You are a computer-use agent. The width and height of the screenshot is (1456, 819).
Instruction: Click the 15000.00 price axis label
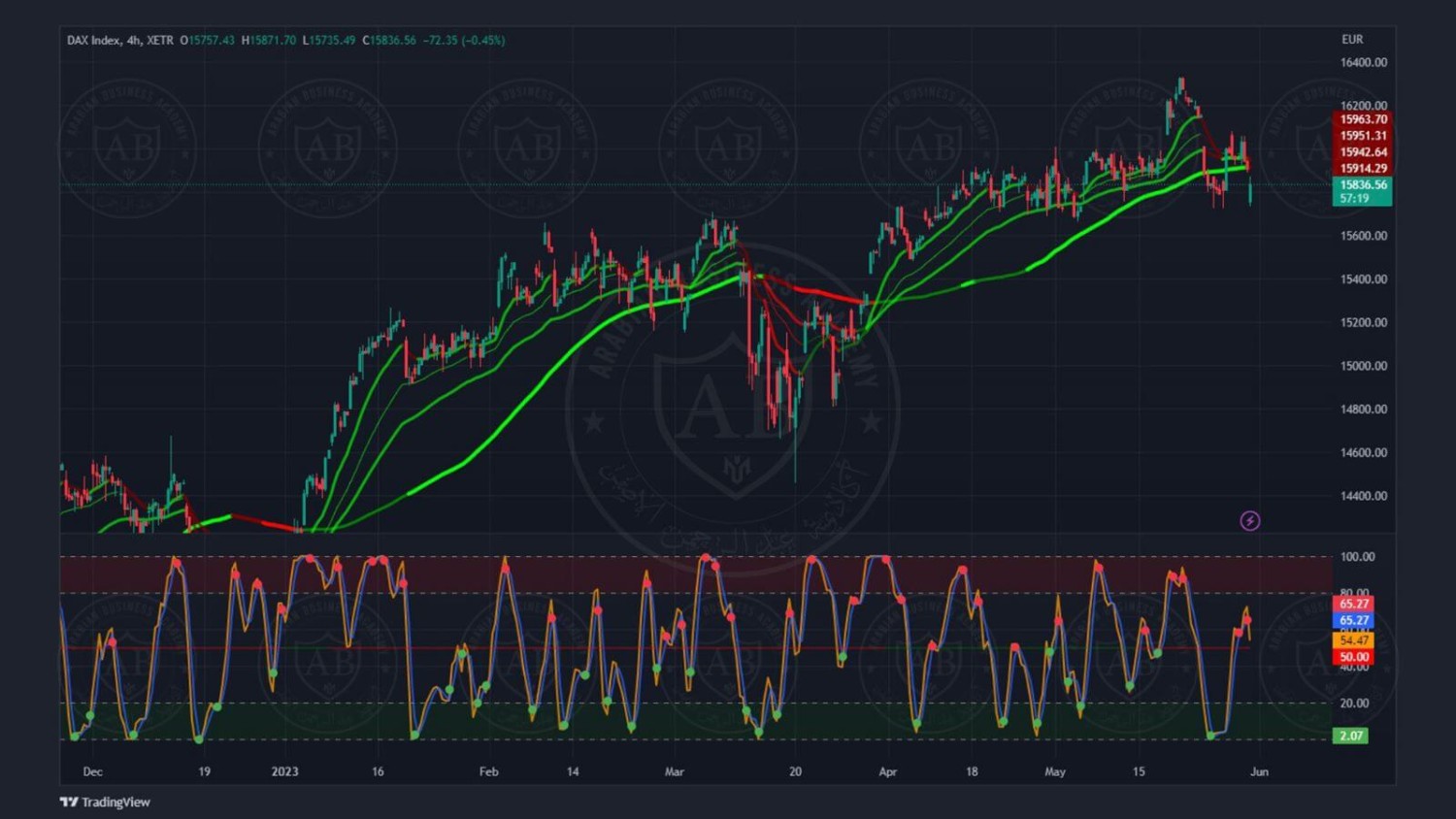point(1364,366)
